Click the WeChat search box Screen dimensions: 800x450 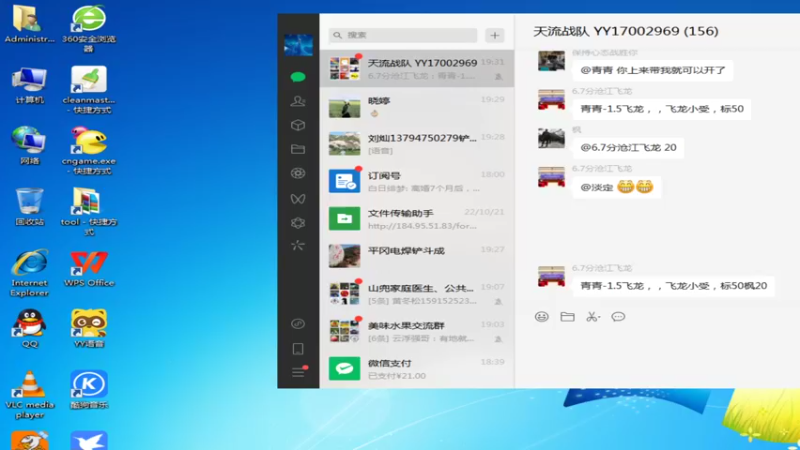(403, 35)
